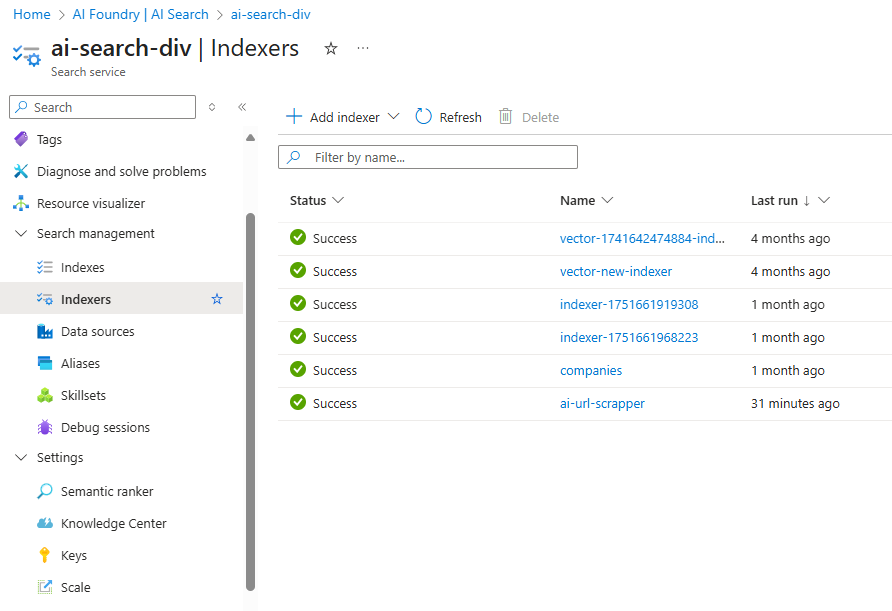Click the Filter by name field
Image resolution: width=892 pixels, height=611 pixels.
428,157
